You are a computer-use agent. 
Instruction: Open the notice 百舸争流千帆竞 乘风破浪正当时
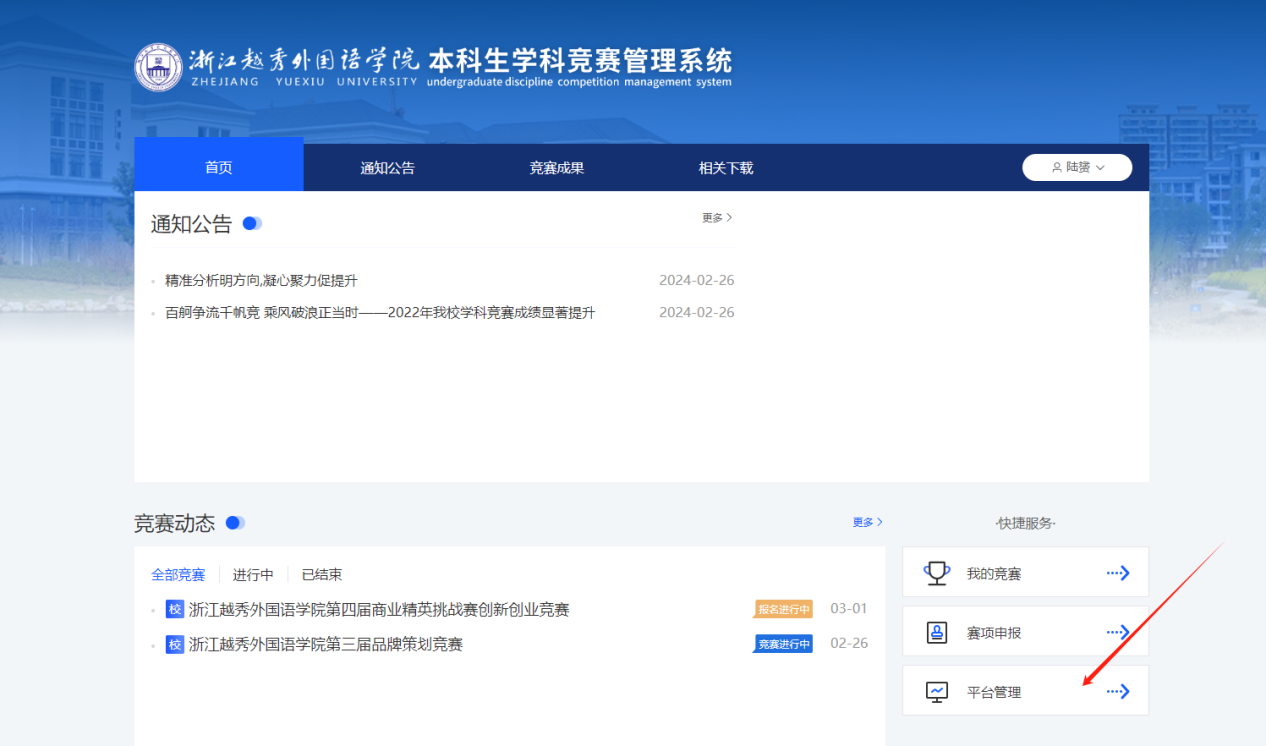coord(380,313)
